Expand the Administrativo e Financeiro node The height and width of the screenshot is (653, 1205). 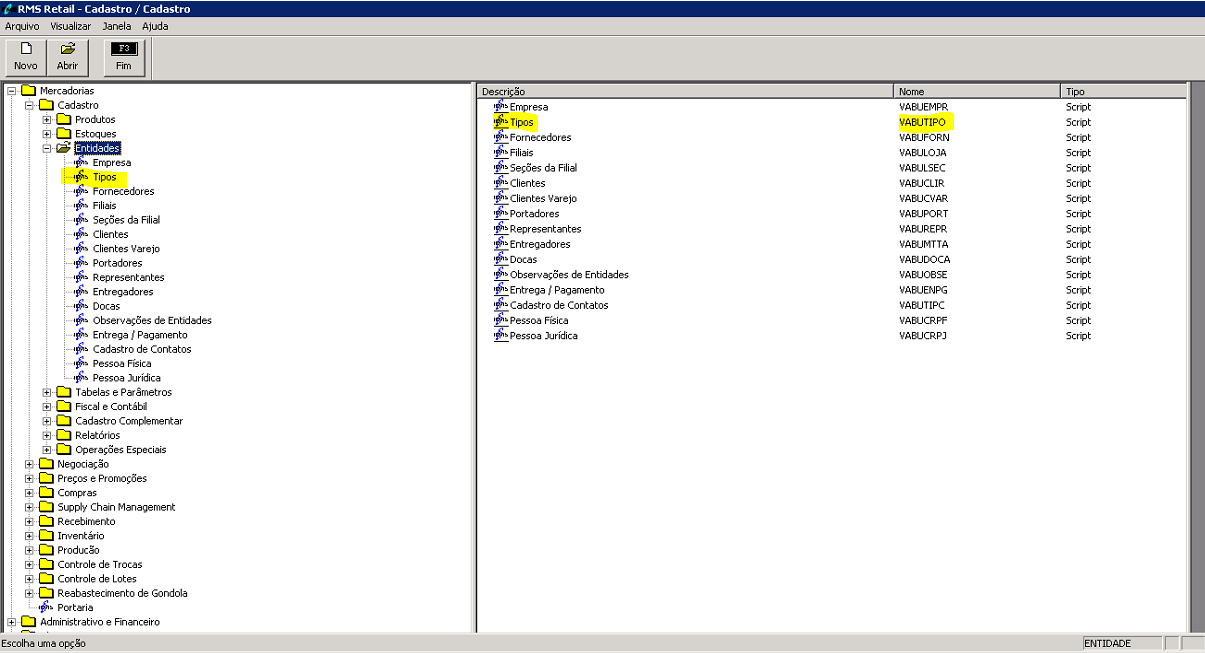12,622
